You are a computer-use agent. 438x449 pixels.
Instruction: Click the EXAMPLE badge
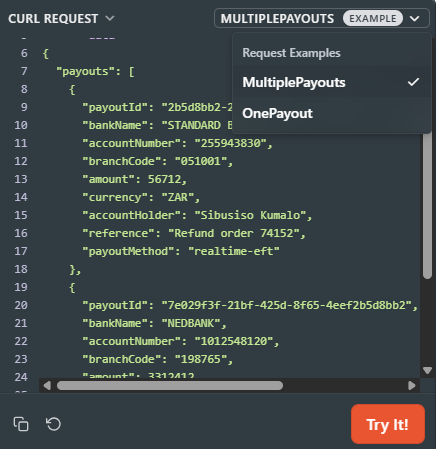coord(373,18)
